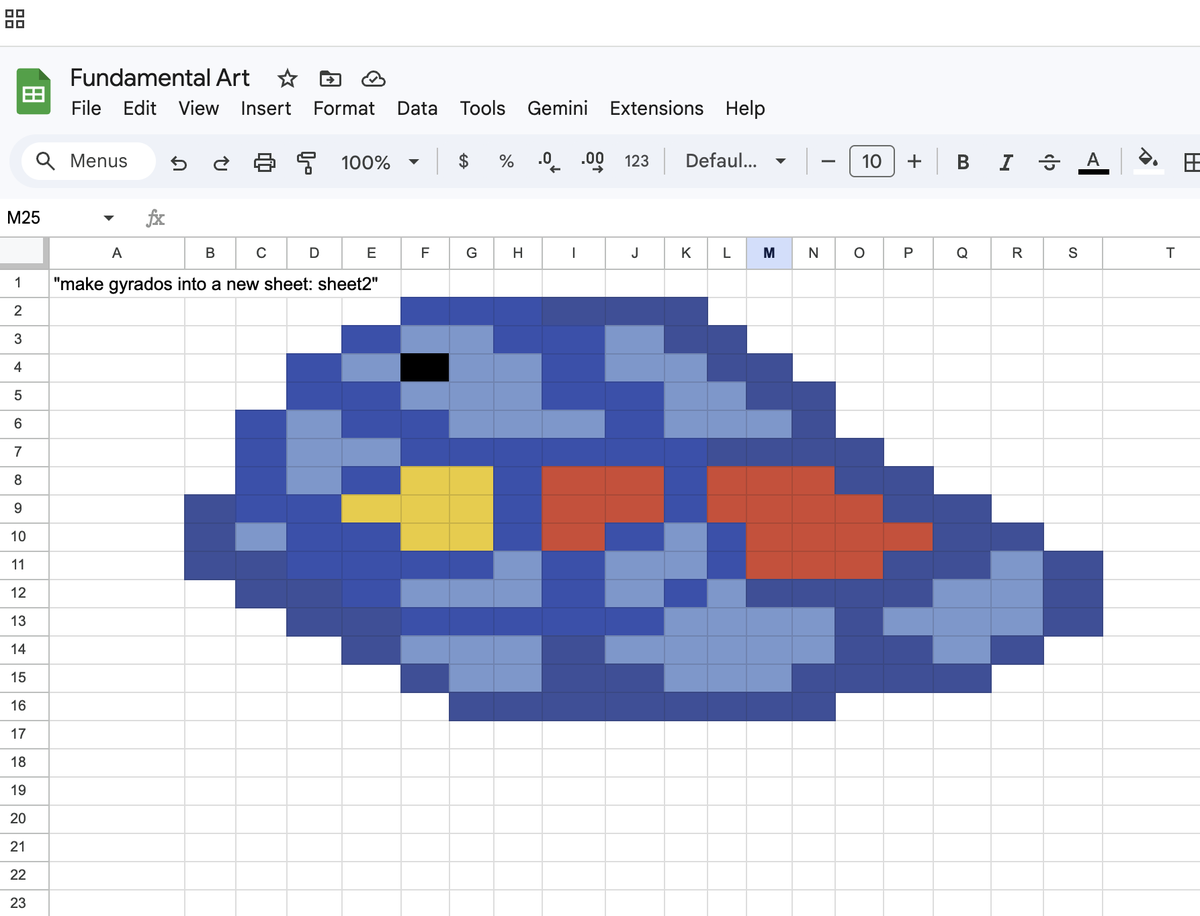Select yellow cell E9
Image resolution: width=1200 pixels, height=916 pixels.
click(x=371, y=508)
